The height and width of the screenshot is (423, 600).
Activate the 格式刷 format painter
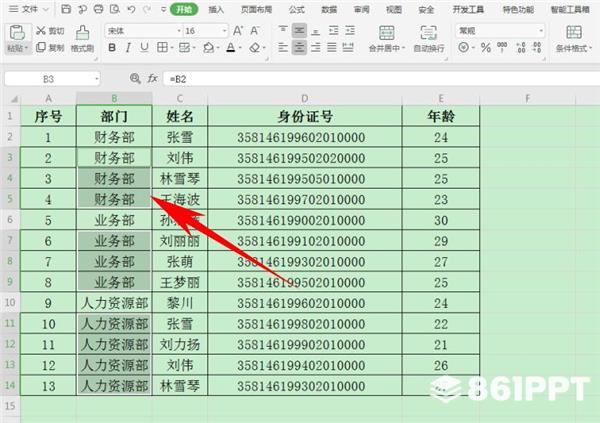pyautogui.click(x=82, y=39)
